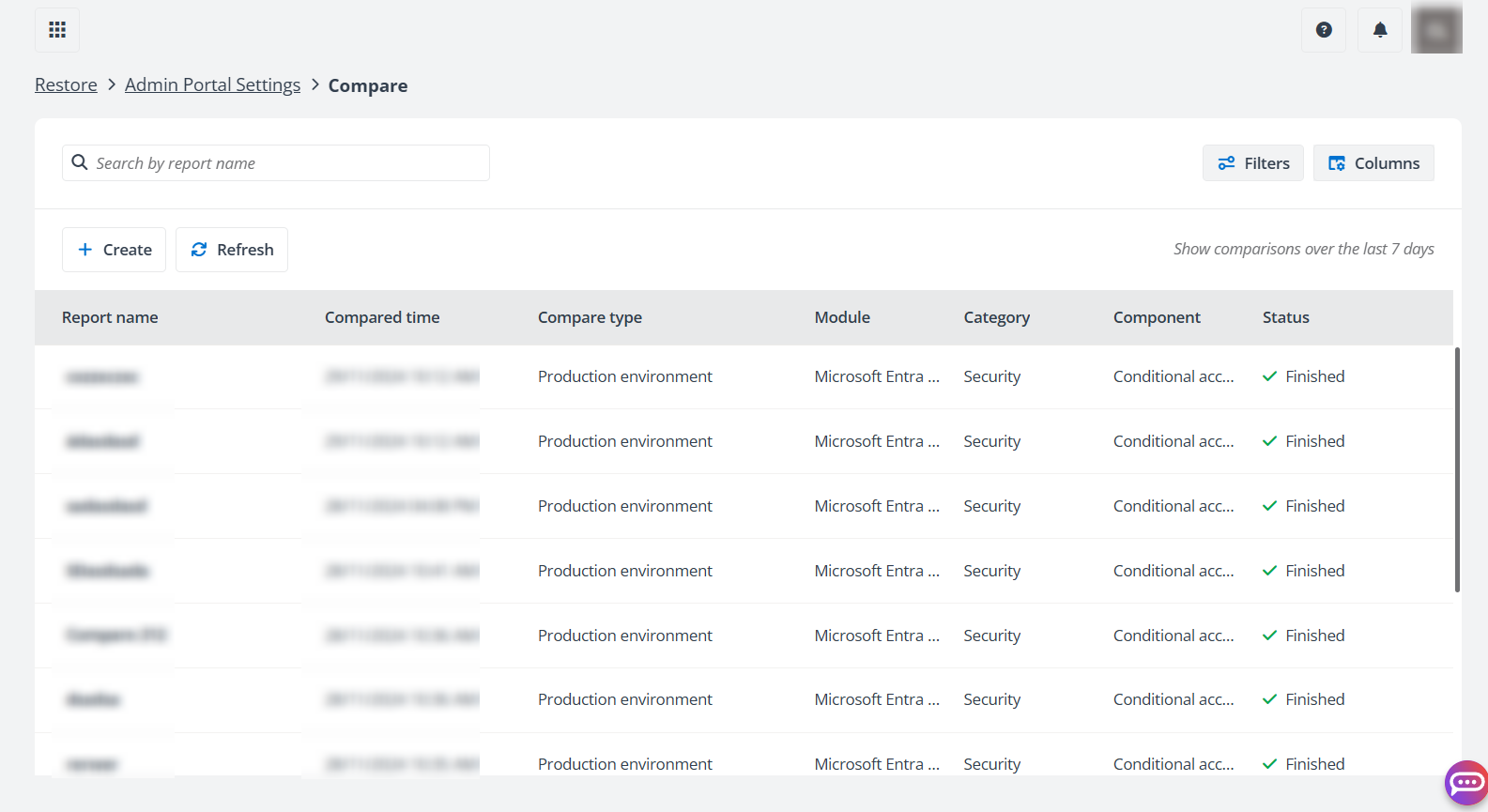Screen dimensions: 1488x812
Task: Sort by Compare type column header
Action: pyautogui.click(x=590, y=317)
